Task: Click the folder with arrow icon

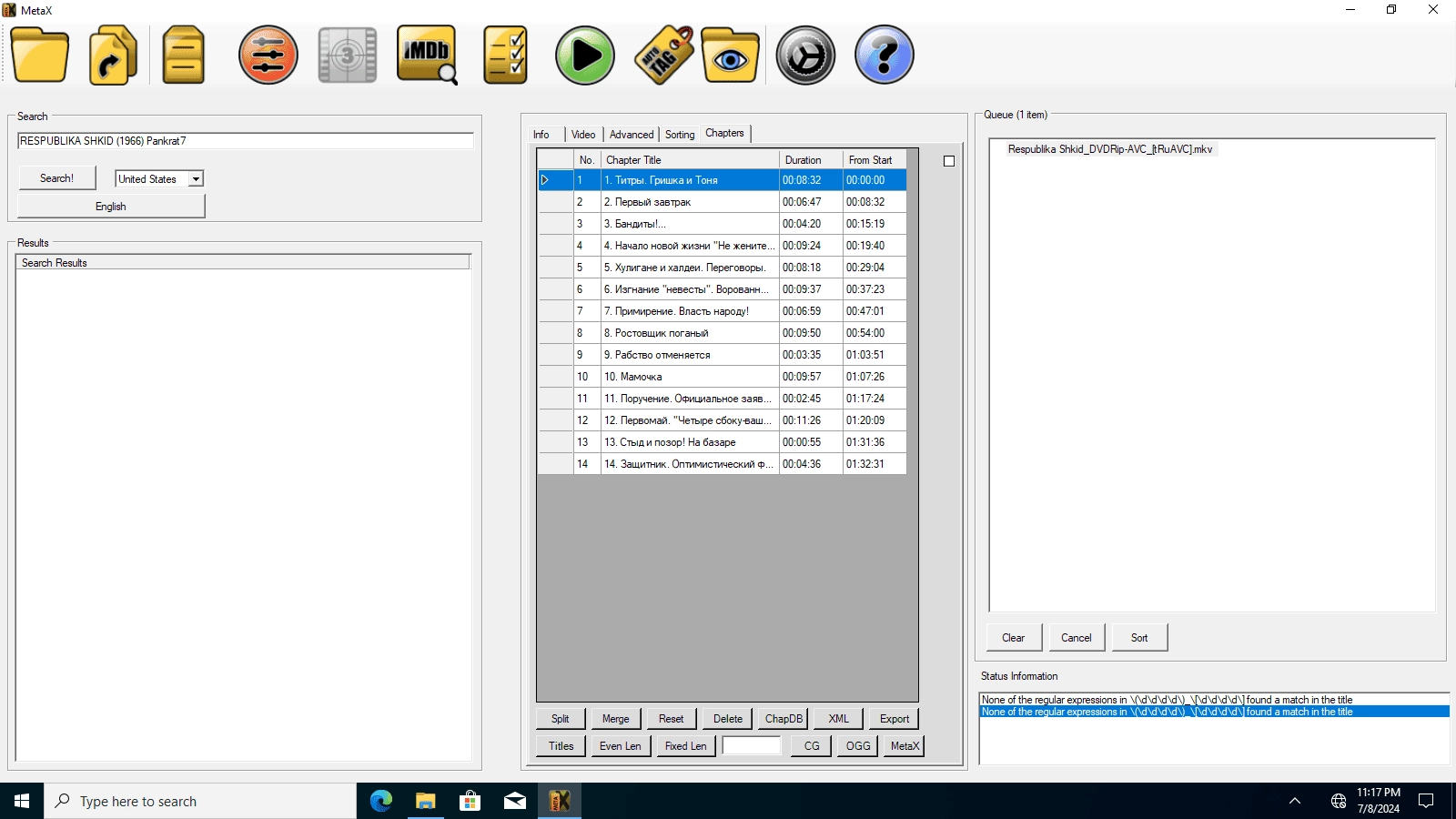Action: pos(113,56)
